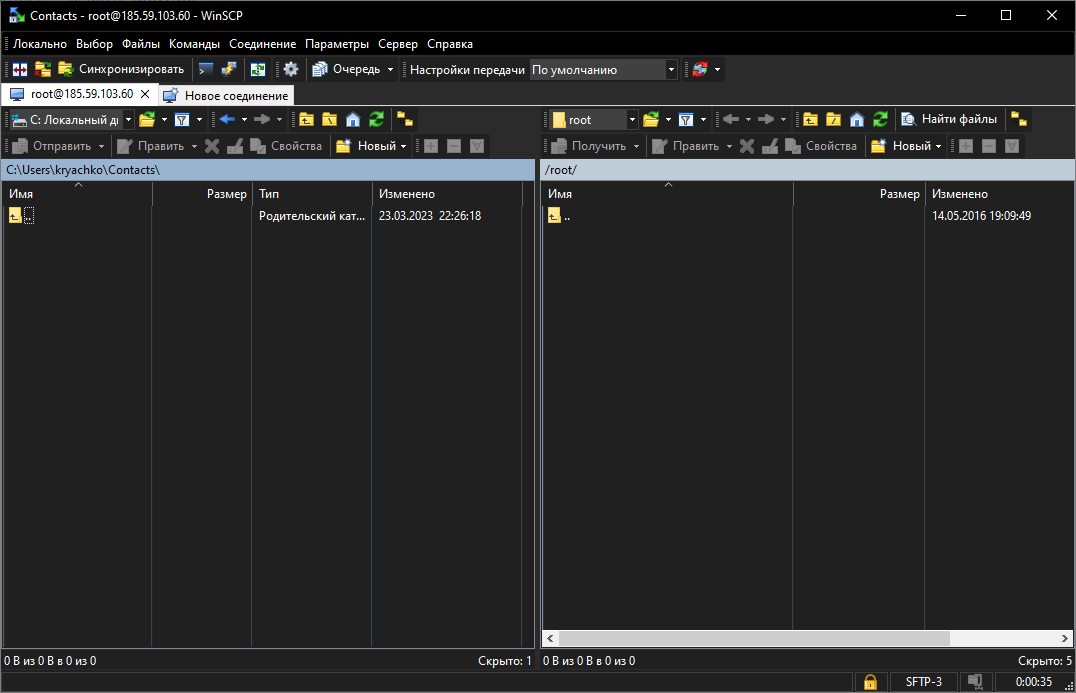The image size is (1076, 693).
Task: Click the remote open directory folder icon
Action: coord(651,120)
